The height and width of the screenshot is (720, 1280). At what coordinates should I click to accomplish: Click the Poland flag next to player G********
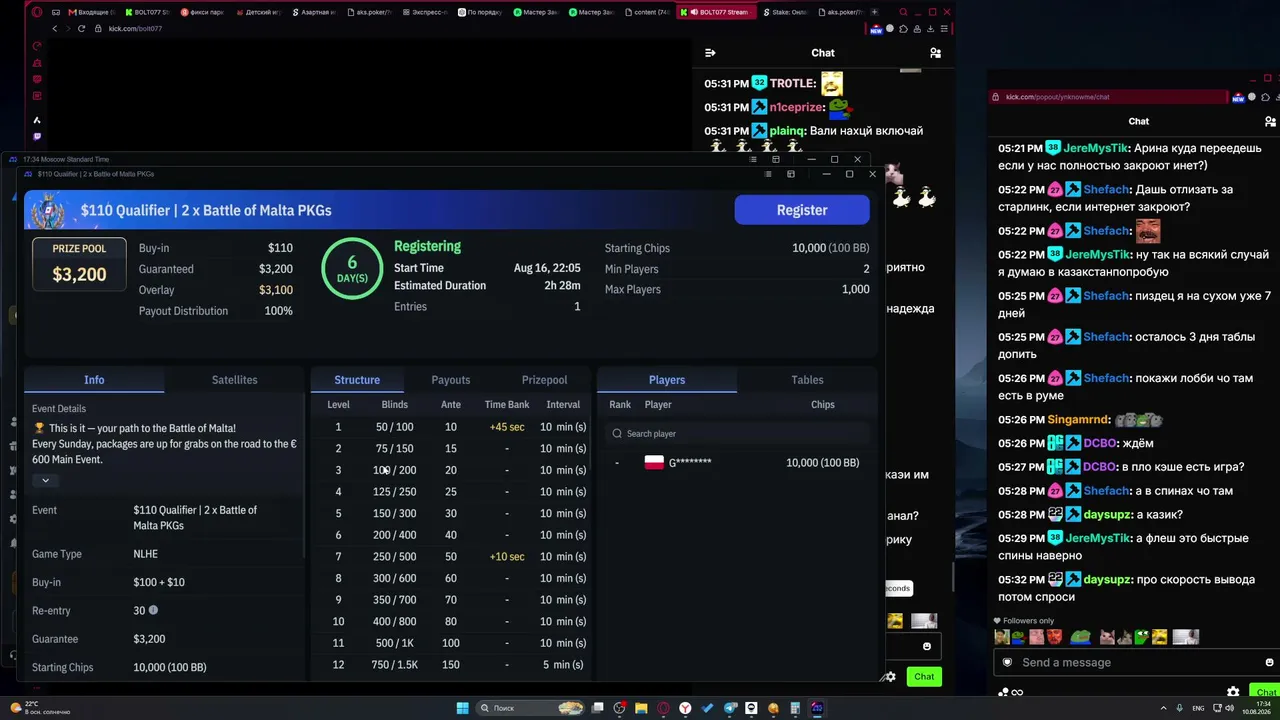(x=654, y=463)
